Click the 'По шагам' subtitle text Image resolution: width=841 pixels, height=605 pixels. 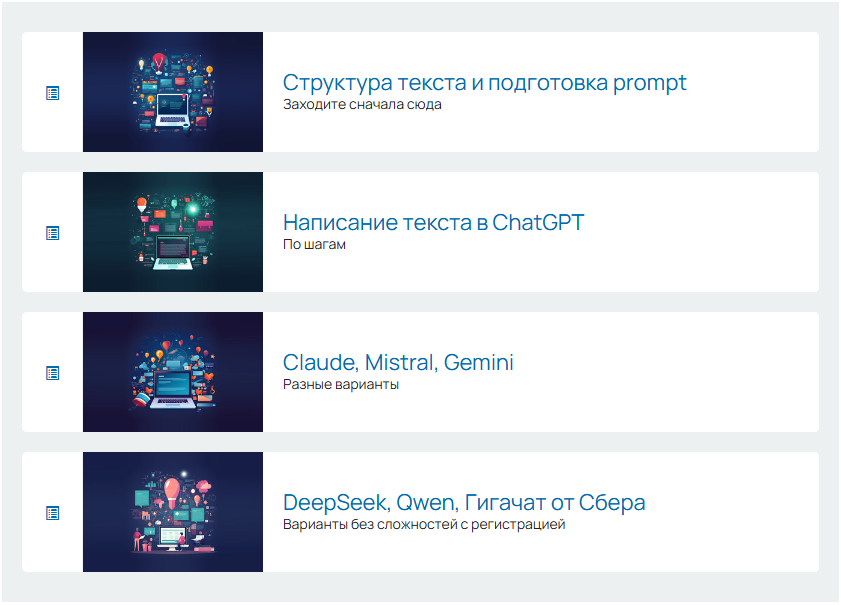[x=314, y=244]
